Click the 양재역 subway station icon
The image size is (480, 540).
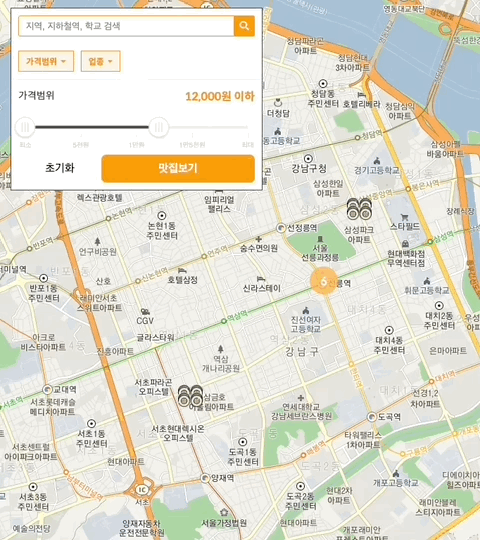coord(205,478)
